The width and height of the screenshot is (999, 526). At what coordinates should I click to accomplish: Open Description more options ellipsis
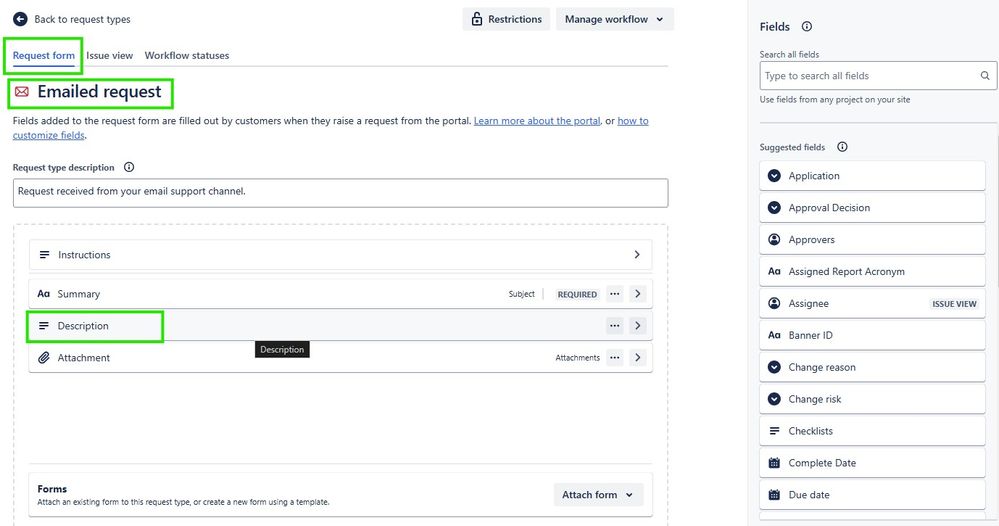click(614, 325)
